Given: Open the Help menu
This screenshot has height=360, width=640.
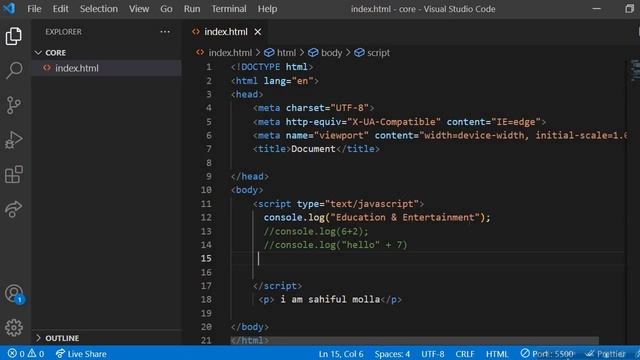Looking at the screenshot, I should 267,9.
